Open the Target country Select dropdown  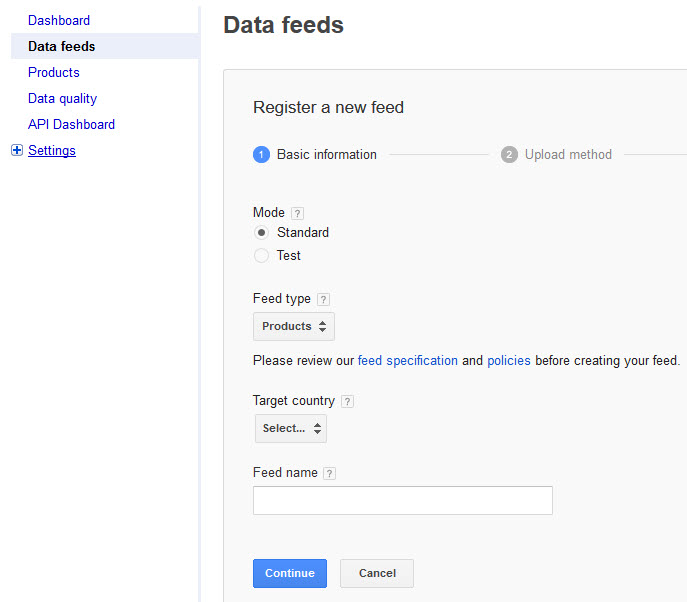tap(291, 428)
